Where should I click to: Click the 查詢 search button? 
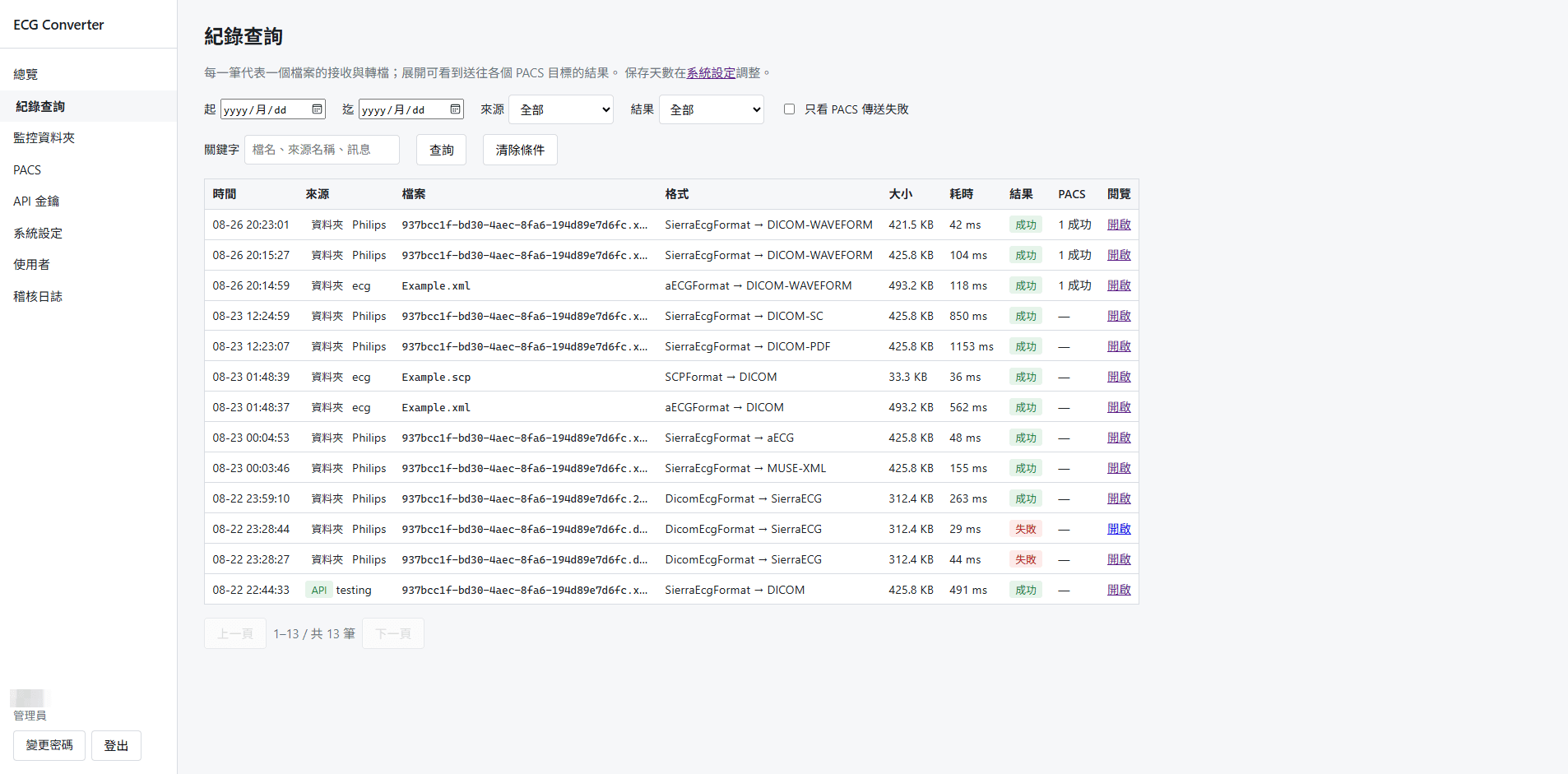click(441, 150)
